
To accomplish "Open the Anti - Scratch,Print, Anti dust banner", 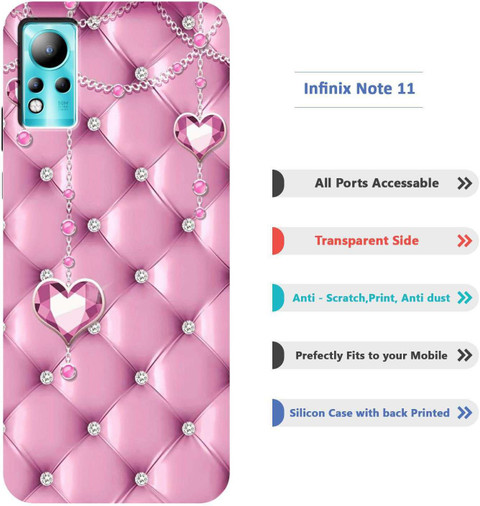I will tap(375, 298).
